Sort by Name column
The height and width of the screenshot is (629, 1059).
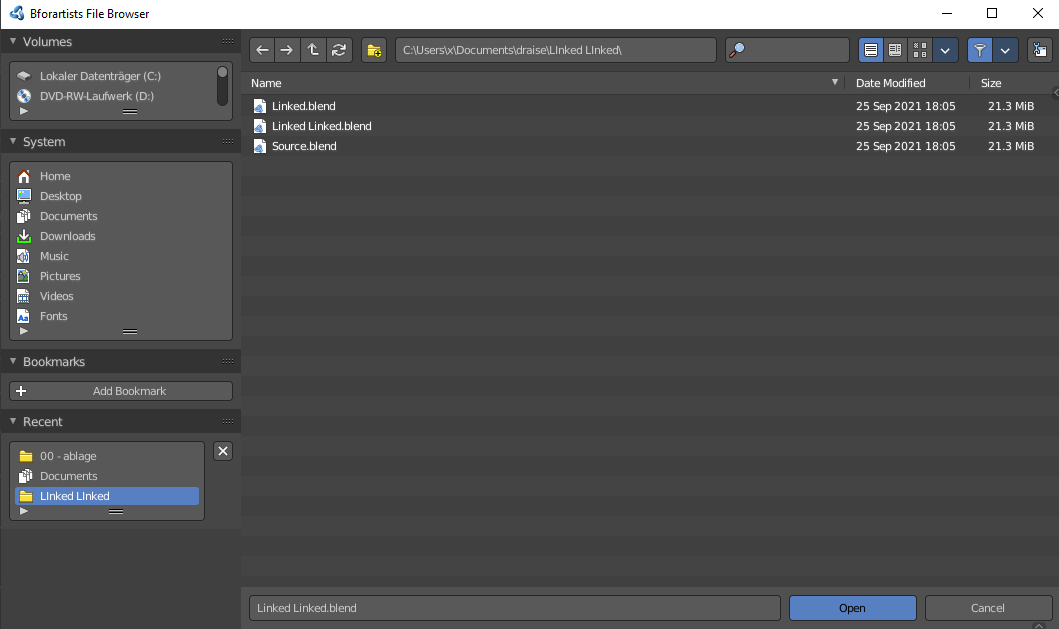(266, 83)
